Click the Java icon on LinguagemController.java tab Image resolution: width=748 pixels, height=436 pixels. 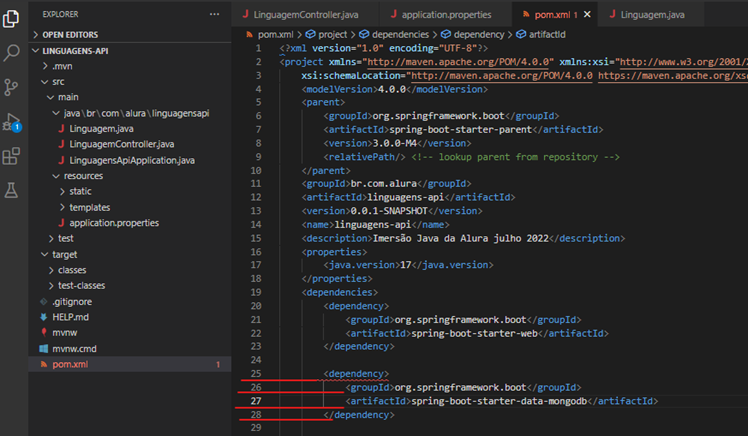pyautogui.click(x=245, y=14)
